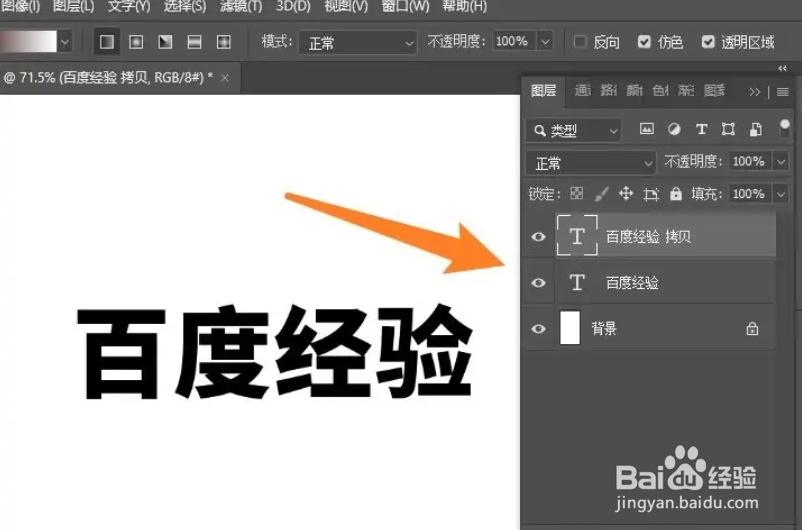The width and height of the screenshot is (802, 530).
Task: Select the linear gradient type icon
Action: pos(107,41)
